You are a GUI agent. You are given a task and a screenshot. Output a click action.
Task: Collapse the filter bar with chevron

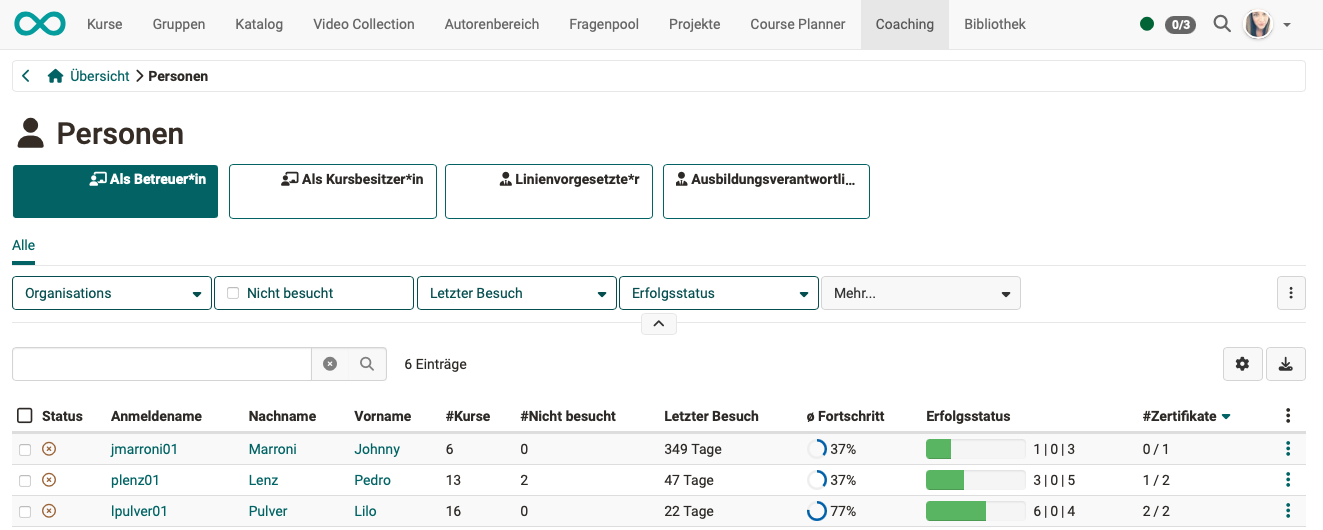point(658,323)
